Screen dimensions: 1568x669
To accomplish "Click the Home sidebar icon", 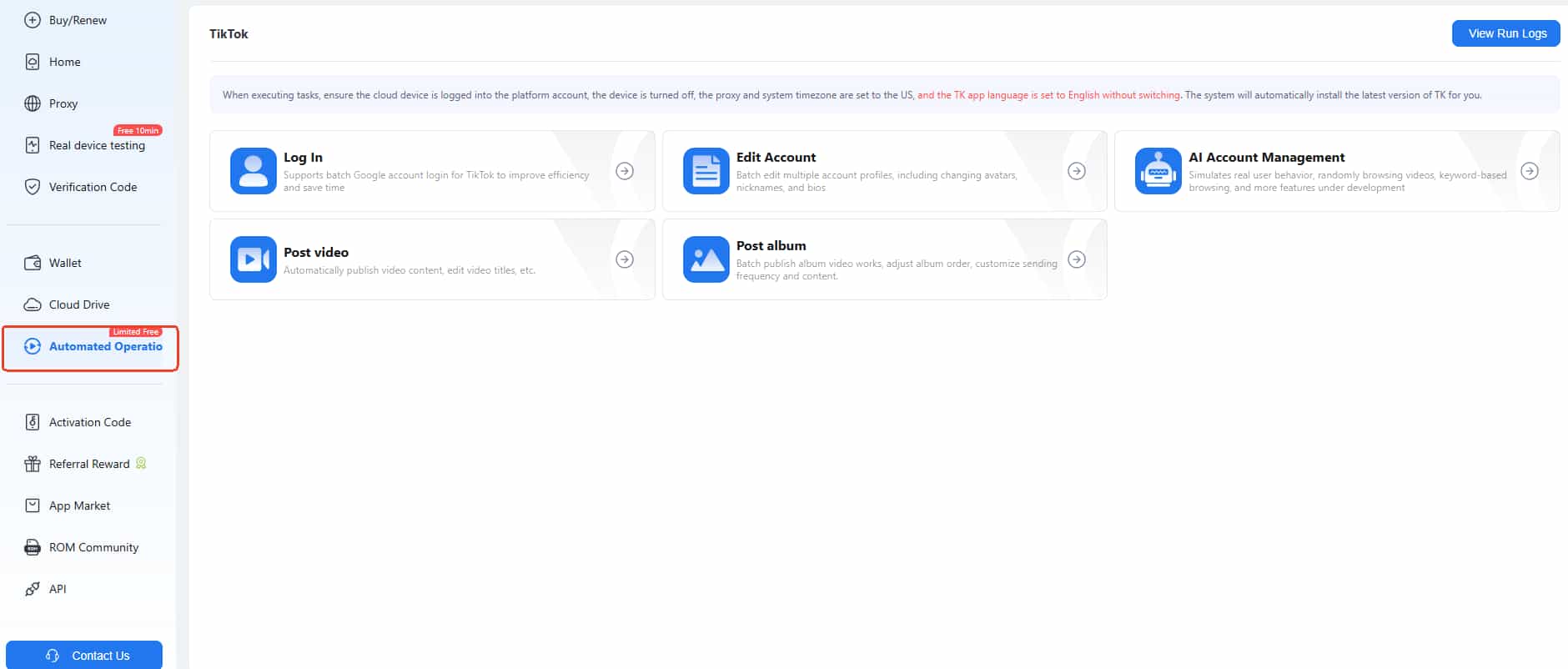I will (33, 62).
